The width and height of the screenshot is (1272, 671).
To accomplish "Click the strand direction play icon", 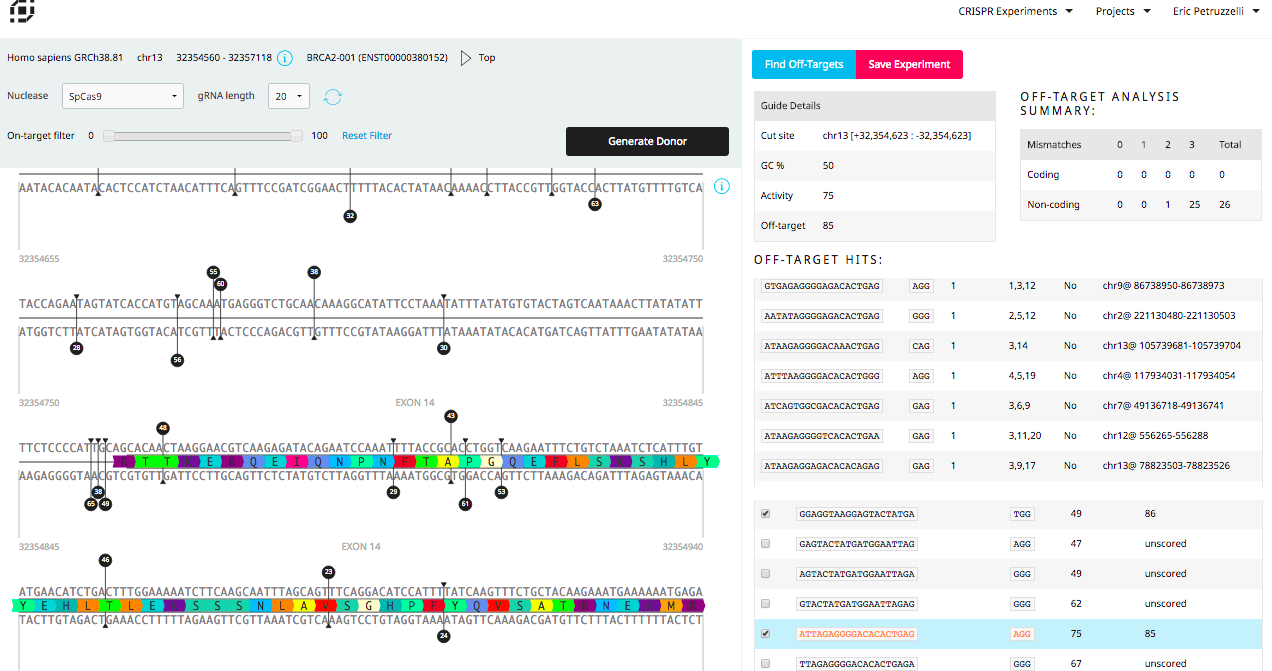I will click(465, 58).
